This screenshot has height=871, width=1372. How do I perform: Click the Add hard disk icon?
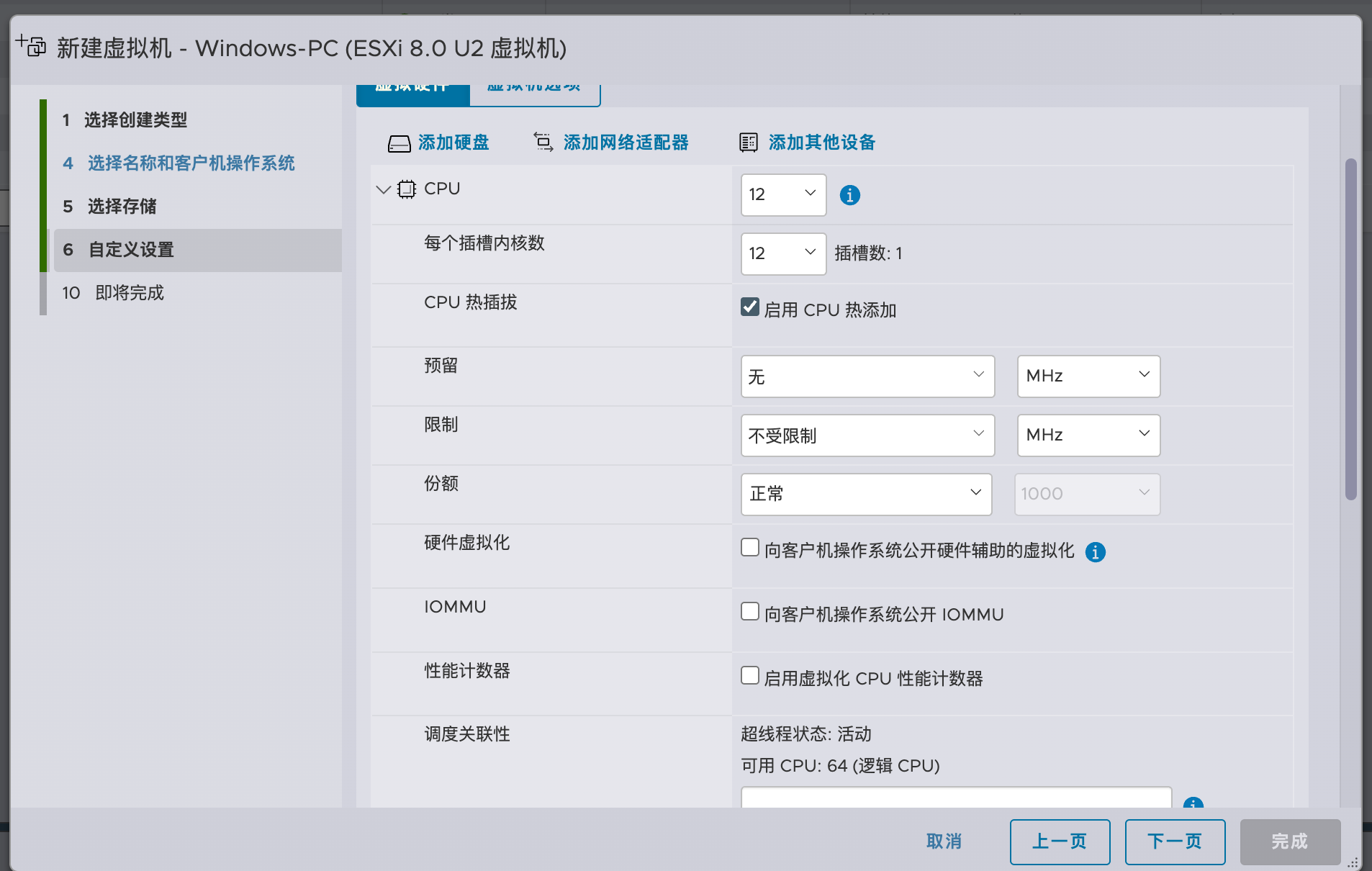pos(399,143)
